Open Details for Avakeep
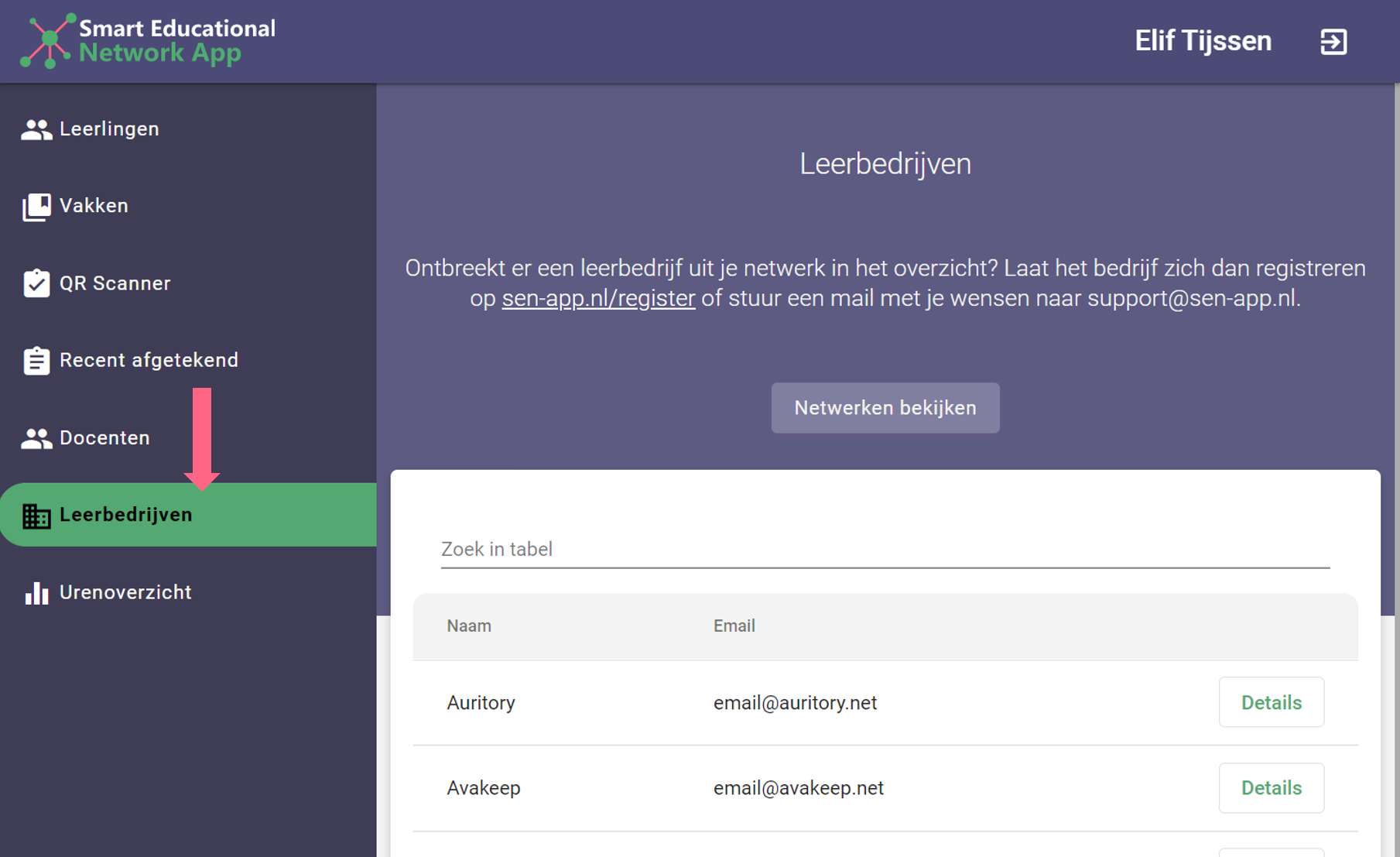Screen dimensions: 1400x857 click(x=1272, y=788)
